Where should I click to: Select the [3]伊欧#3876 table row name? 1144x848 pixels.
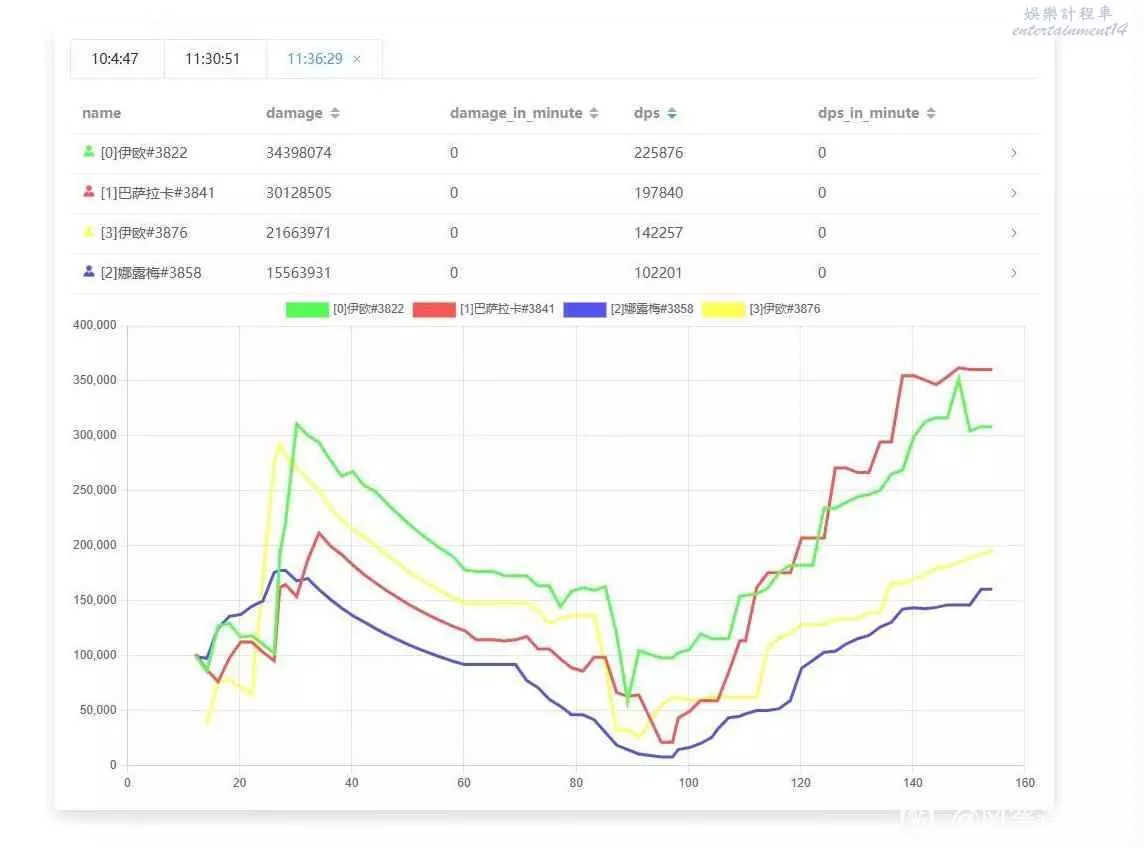144,233
